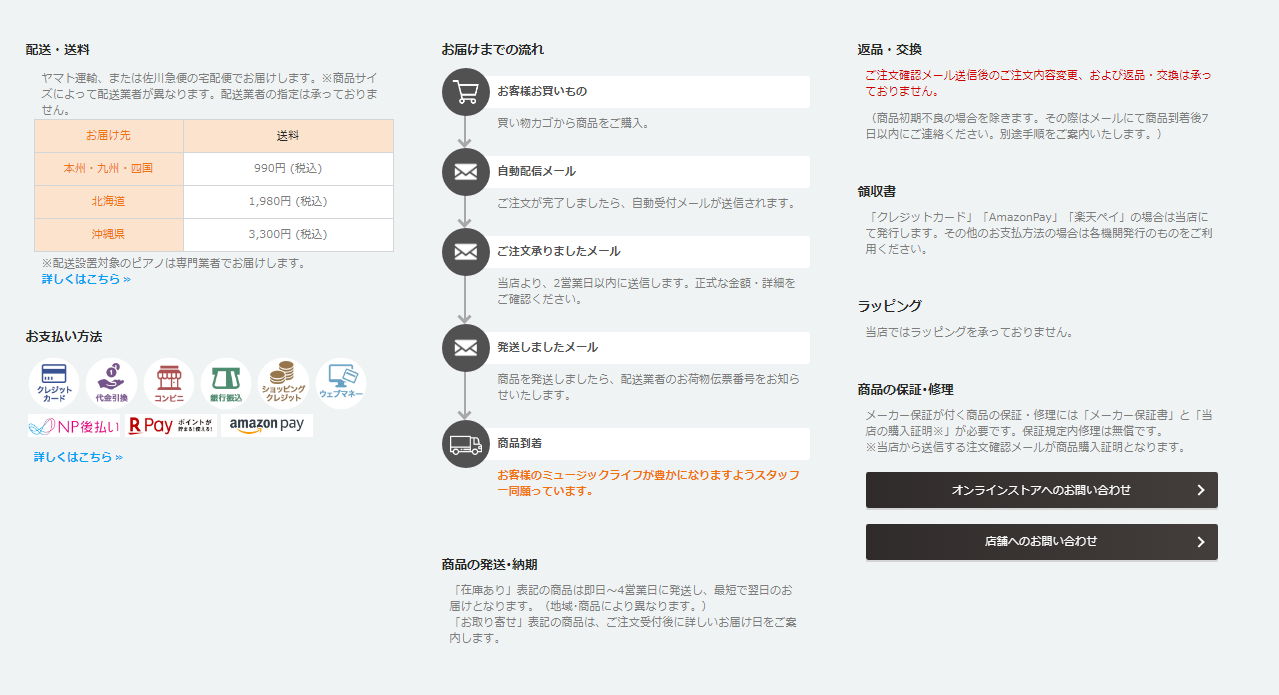The image size is (1279, 695).
Task: Click the 返品・交換 heading
Action: pos(890,50)
